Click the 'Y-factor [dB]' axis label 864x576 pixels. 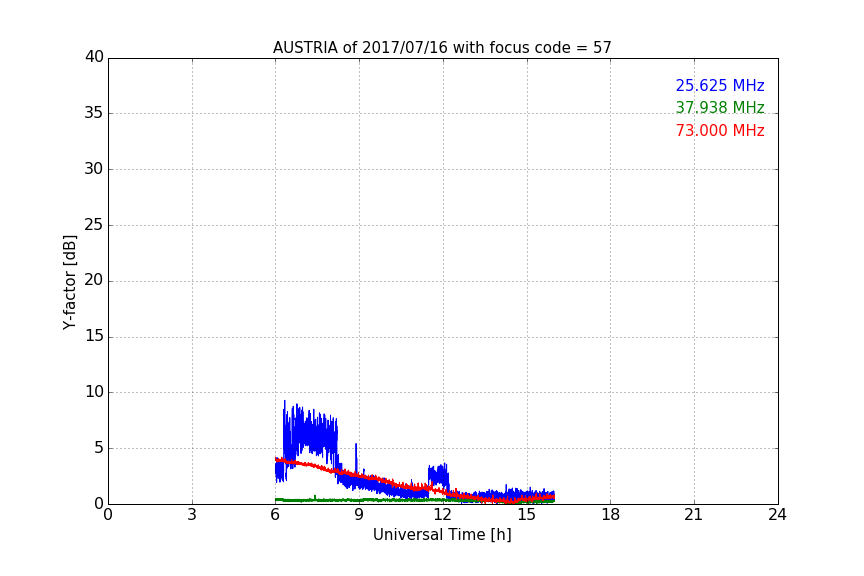pyautogui.click(x=69, y=282)
